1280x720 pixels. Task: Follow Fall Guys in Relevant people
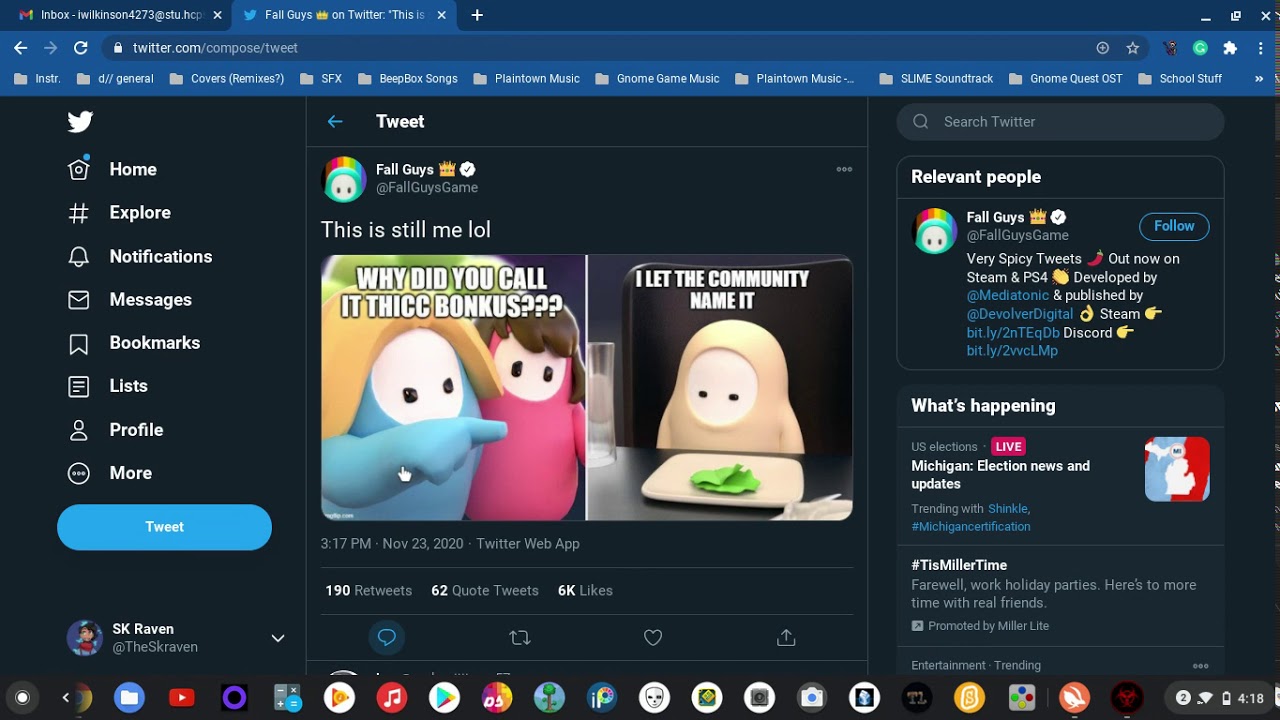(x=1174, y=226)
